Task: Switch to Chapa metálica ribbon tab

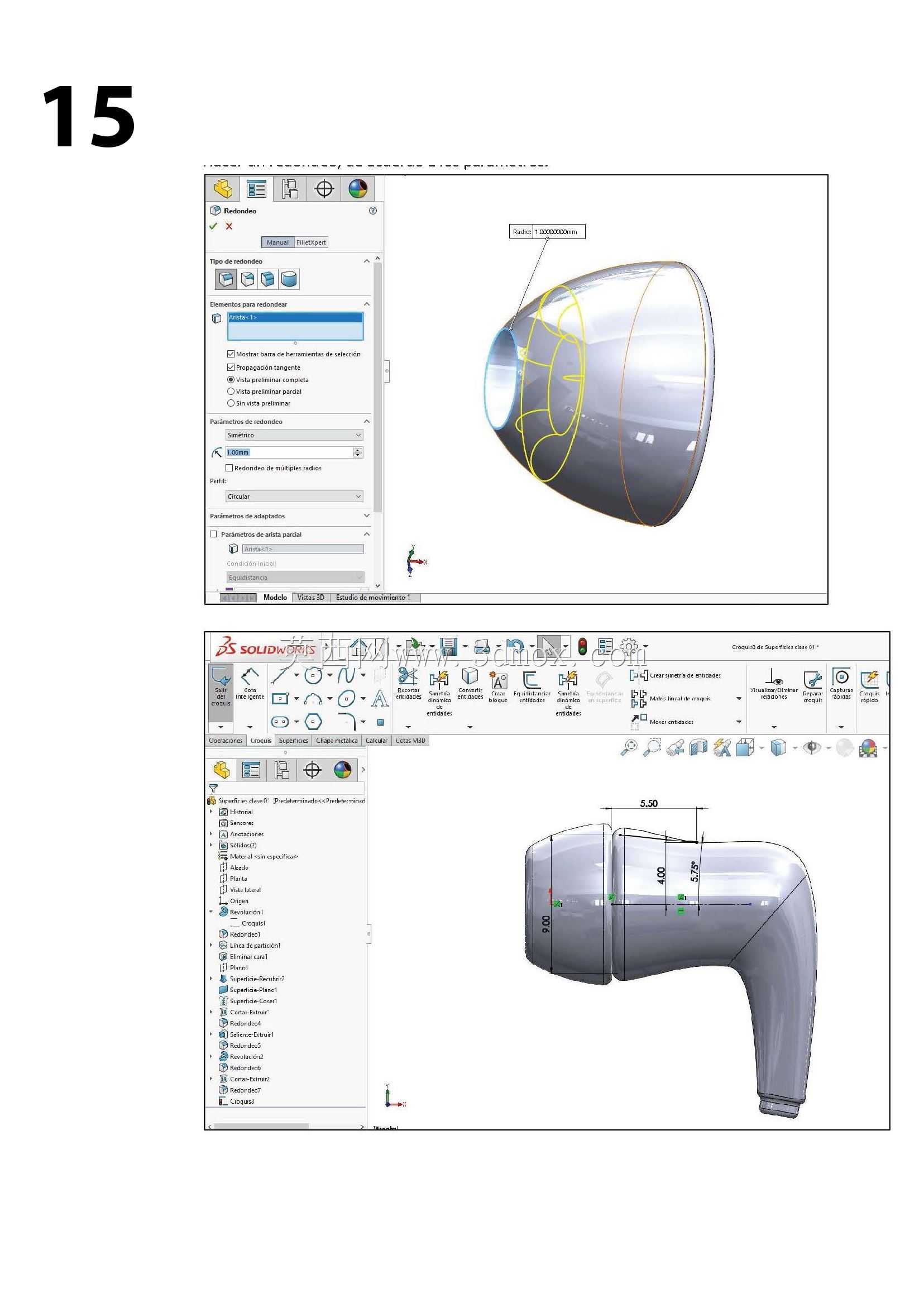Action: pyautogui.click(x=337, y=741)
